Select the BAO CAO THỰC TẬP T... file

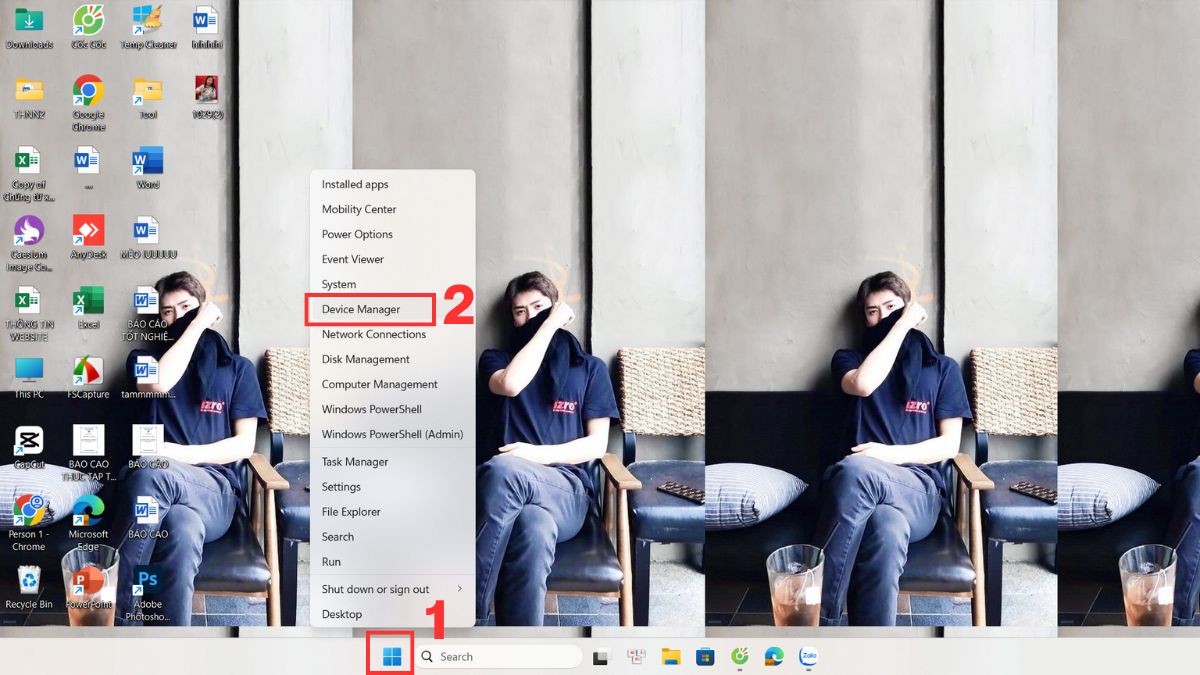tap(88, 454)
